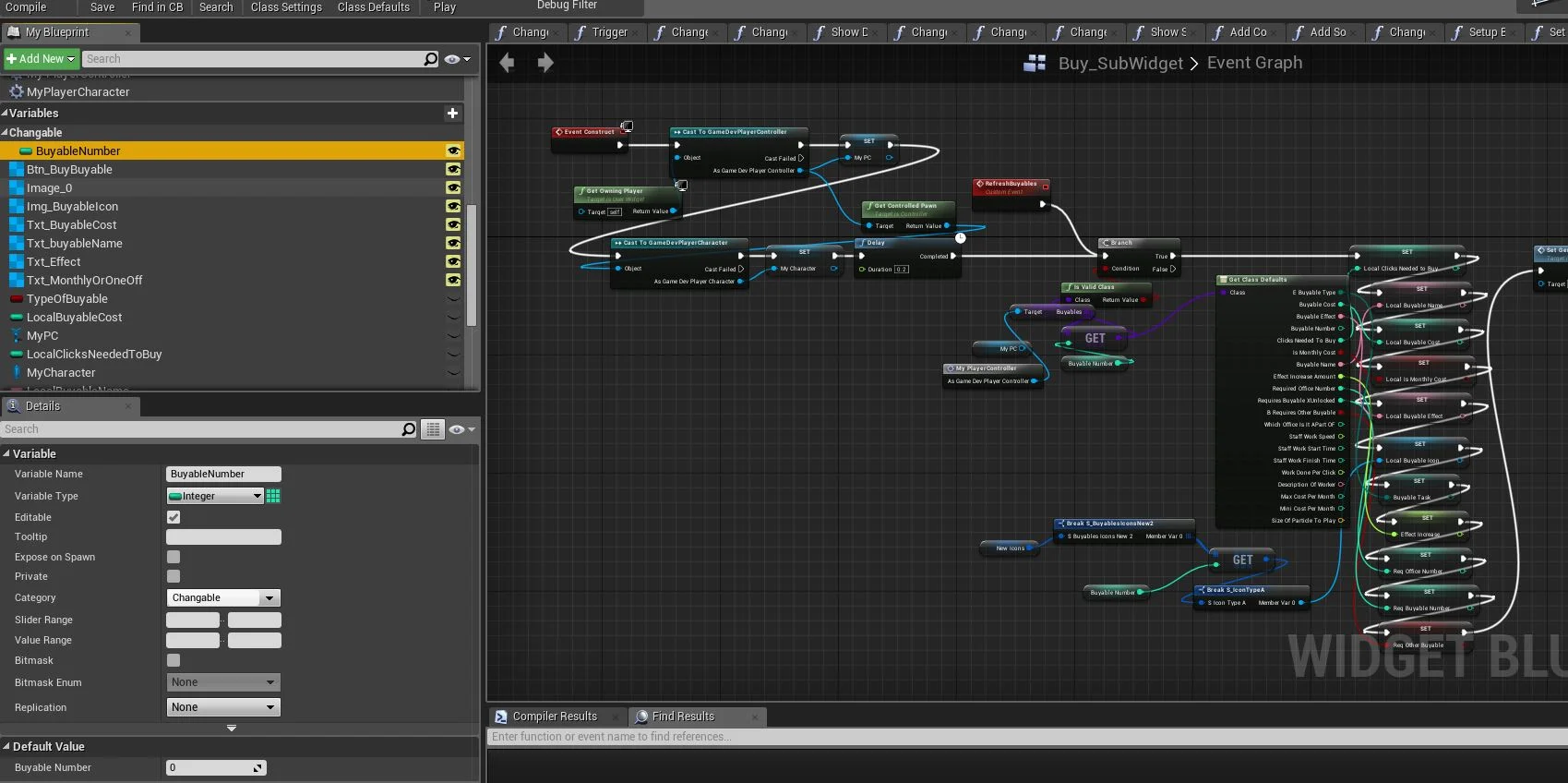
Task: Open the Bitmask Enum dropdown
Action: (x=223, y=682)
